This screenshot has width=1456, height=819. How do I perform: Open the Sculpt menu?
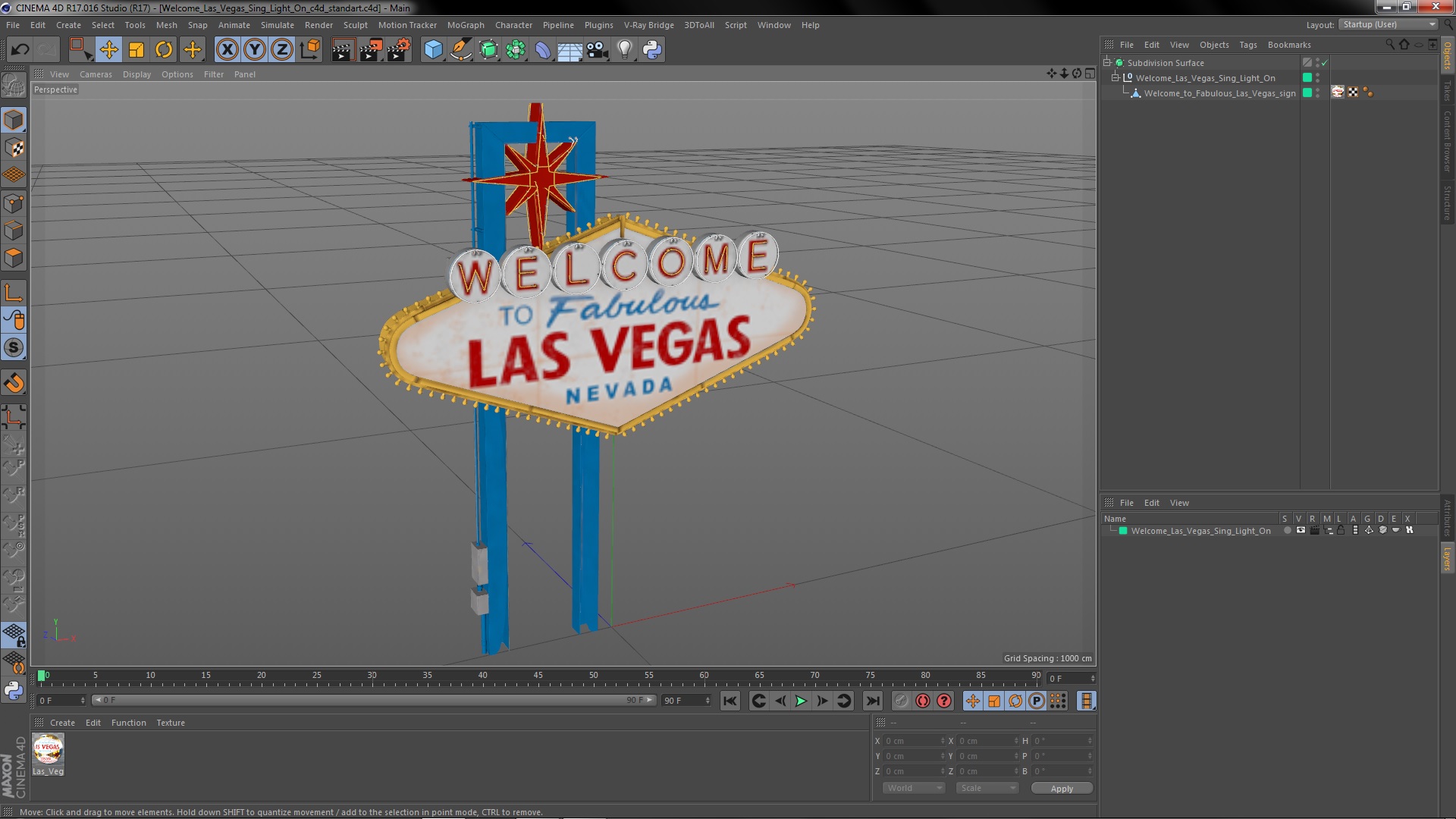pos(355,25)
